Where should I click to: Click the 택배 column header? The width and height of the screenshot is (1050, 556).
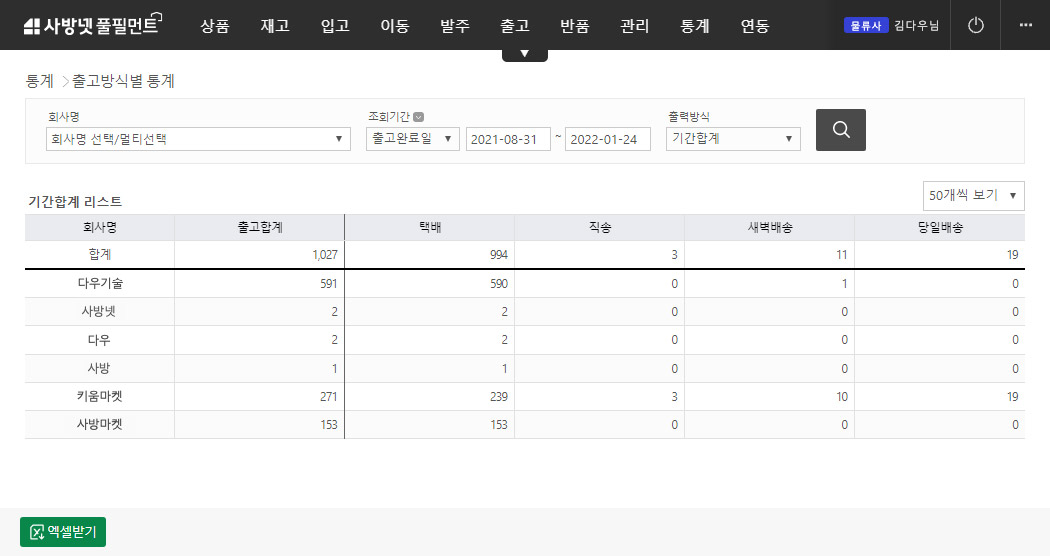[430, 228]
